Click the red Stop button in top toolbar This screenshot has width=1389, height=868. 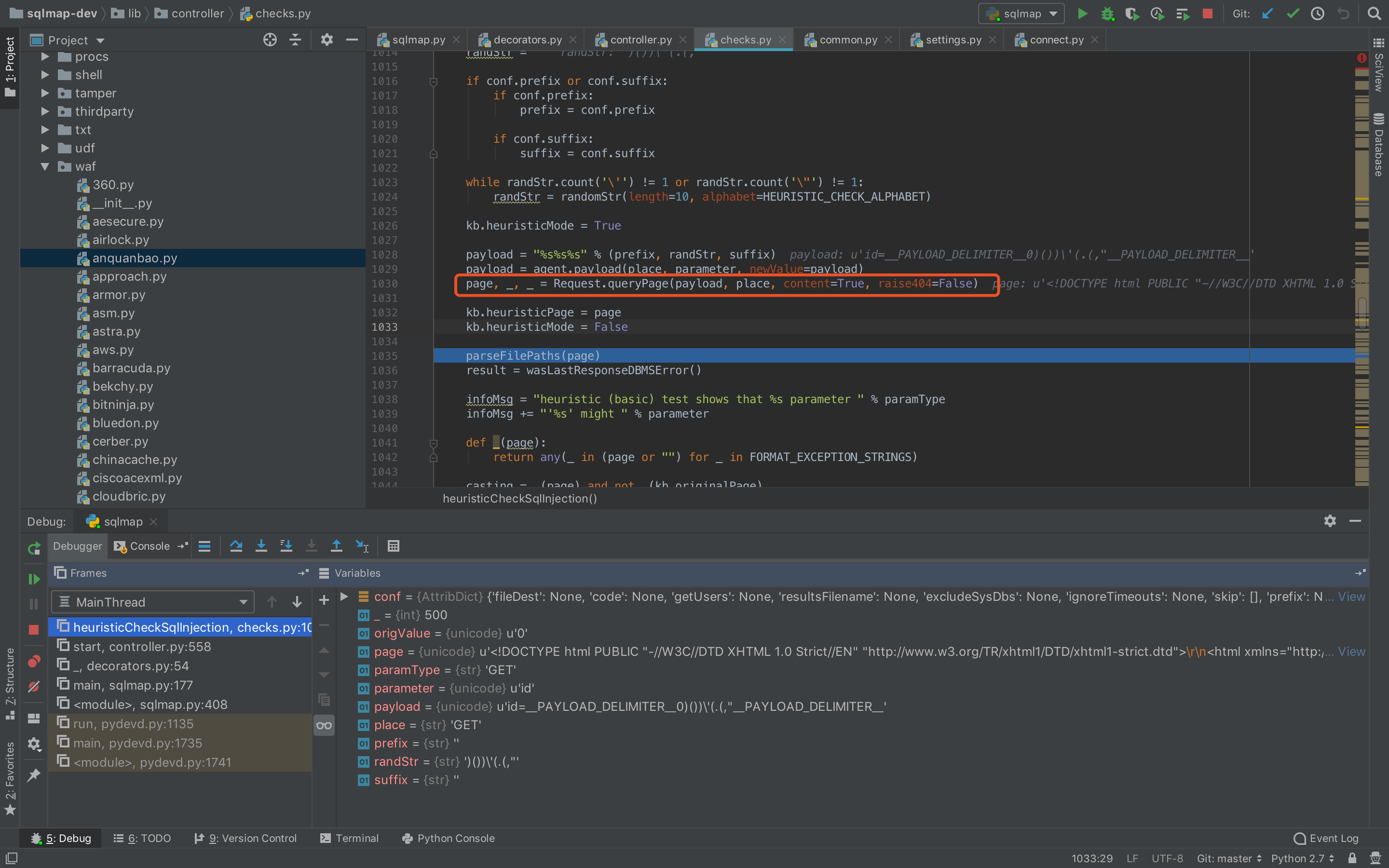pyautogui.click(x=1208, y=14)
